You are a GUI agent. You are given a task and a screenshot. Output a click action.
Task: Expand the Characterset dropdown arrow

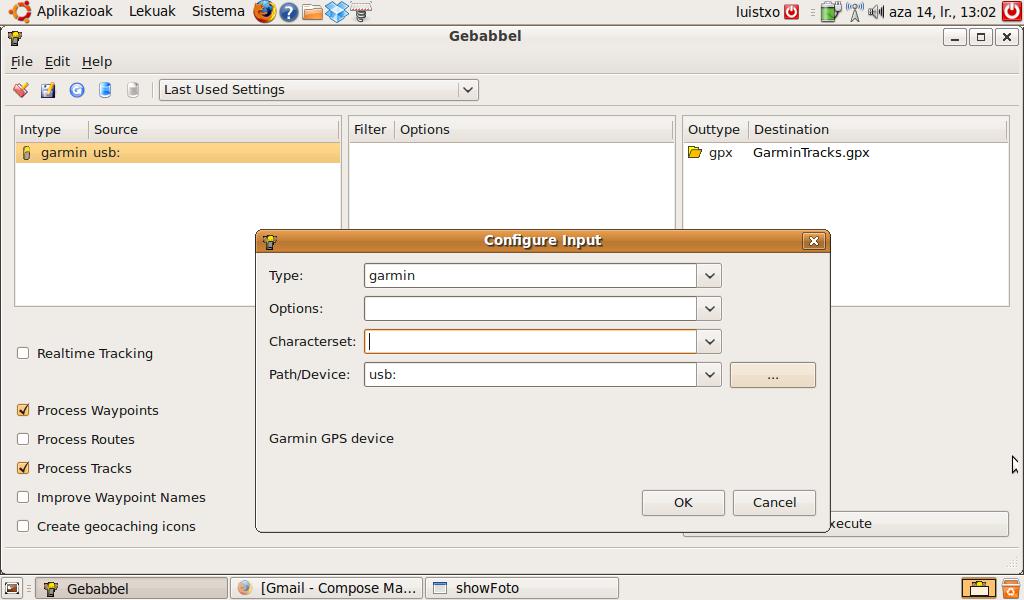click(709, 341)
